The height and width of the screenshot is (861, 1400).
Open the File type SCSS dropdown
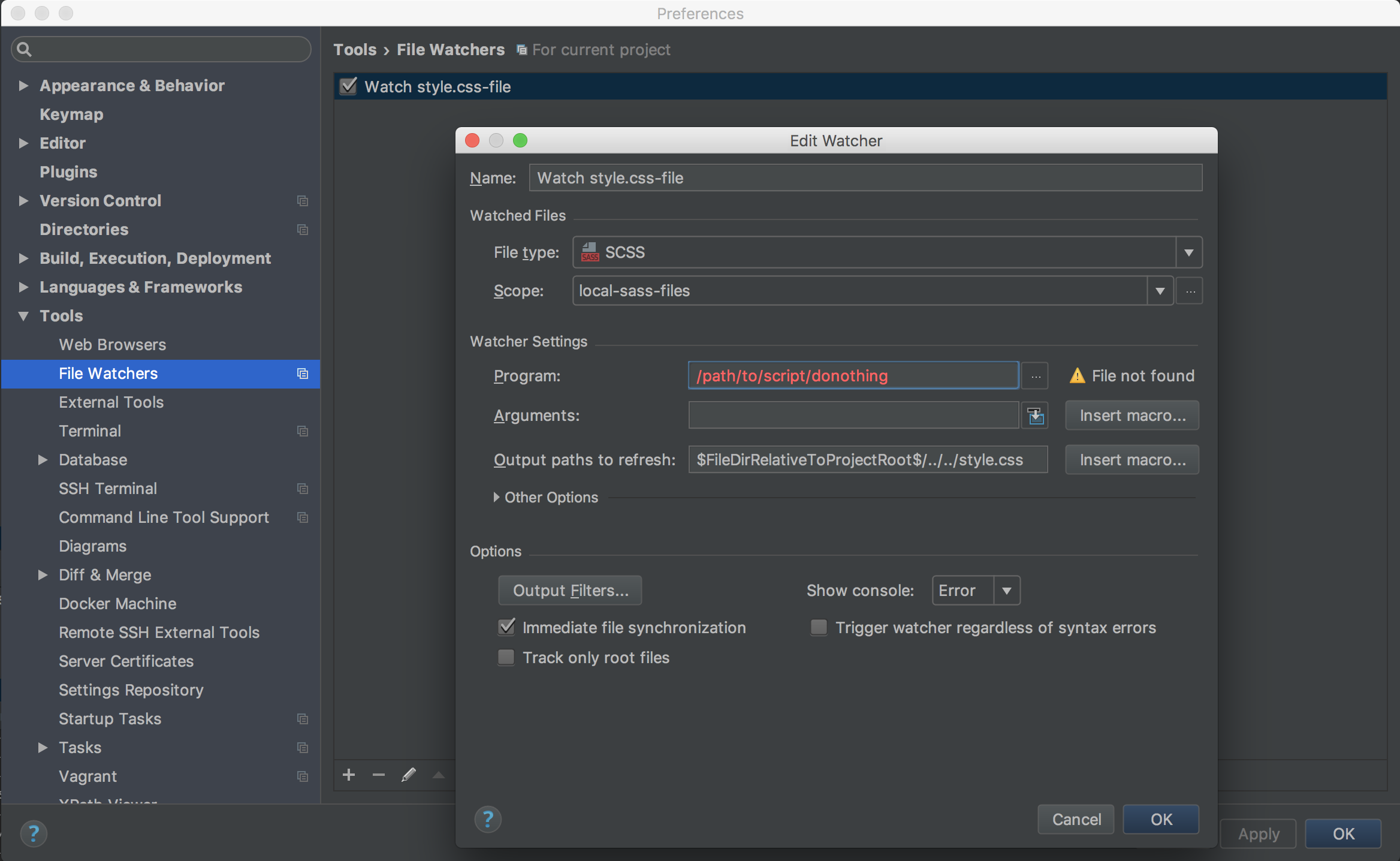(x=1188, y=252)
